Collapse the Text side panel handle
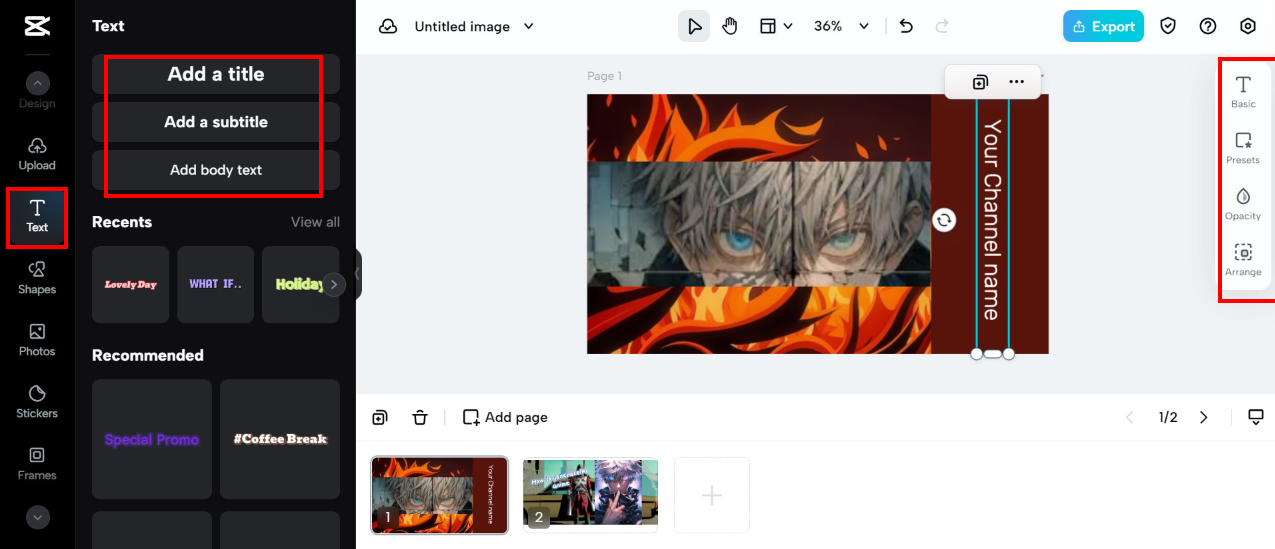The image size is (1275, 549). coord(357,274)
